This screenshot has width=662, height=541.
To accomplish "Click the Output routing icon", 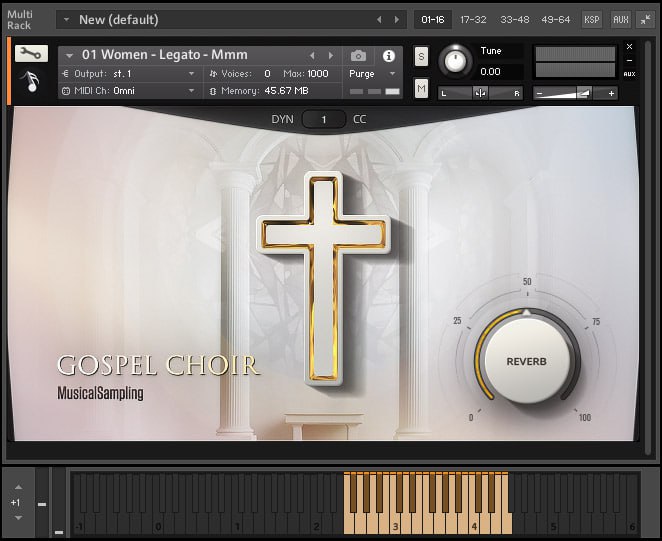I will (x=65, y=73).
